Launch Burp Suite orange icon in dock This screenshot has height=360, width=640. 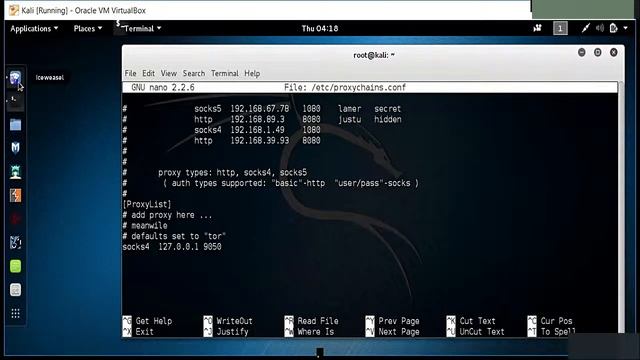16,196
